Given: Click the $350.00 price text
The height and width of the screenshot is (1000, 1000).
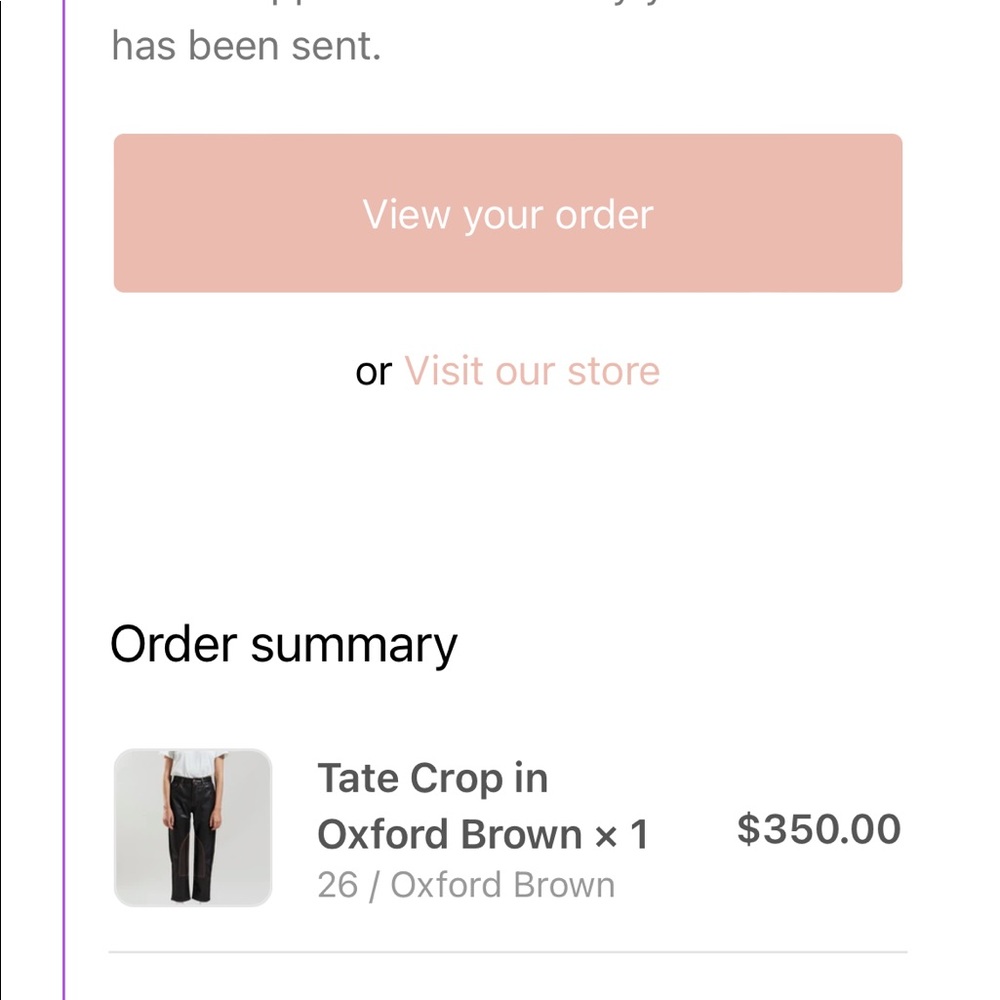Looking at the screenshot, I should pos(818,828).
